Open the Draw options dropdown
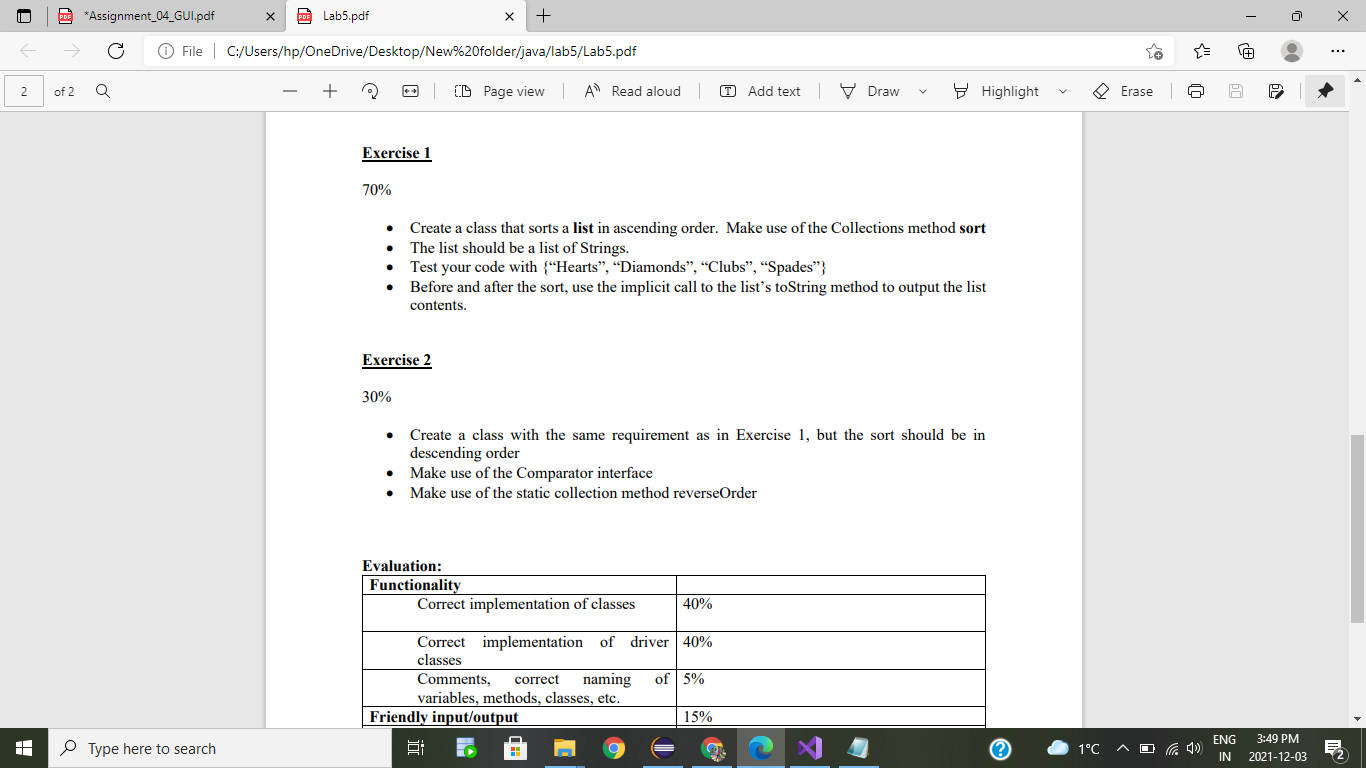 coord(922,91)
